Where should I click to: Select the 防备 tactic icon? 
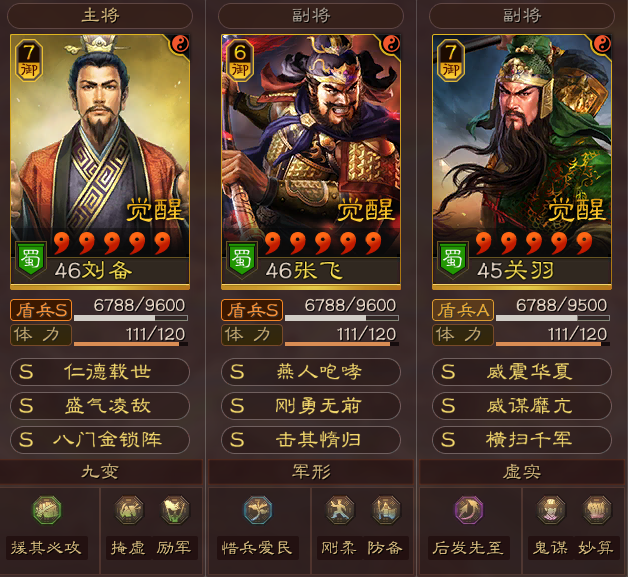pos(386,510)
